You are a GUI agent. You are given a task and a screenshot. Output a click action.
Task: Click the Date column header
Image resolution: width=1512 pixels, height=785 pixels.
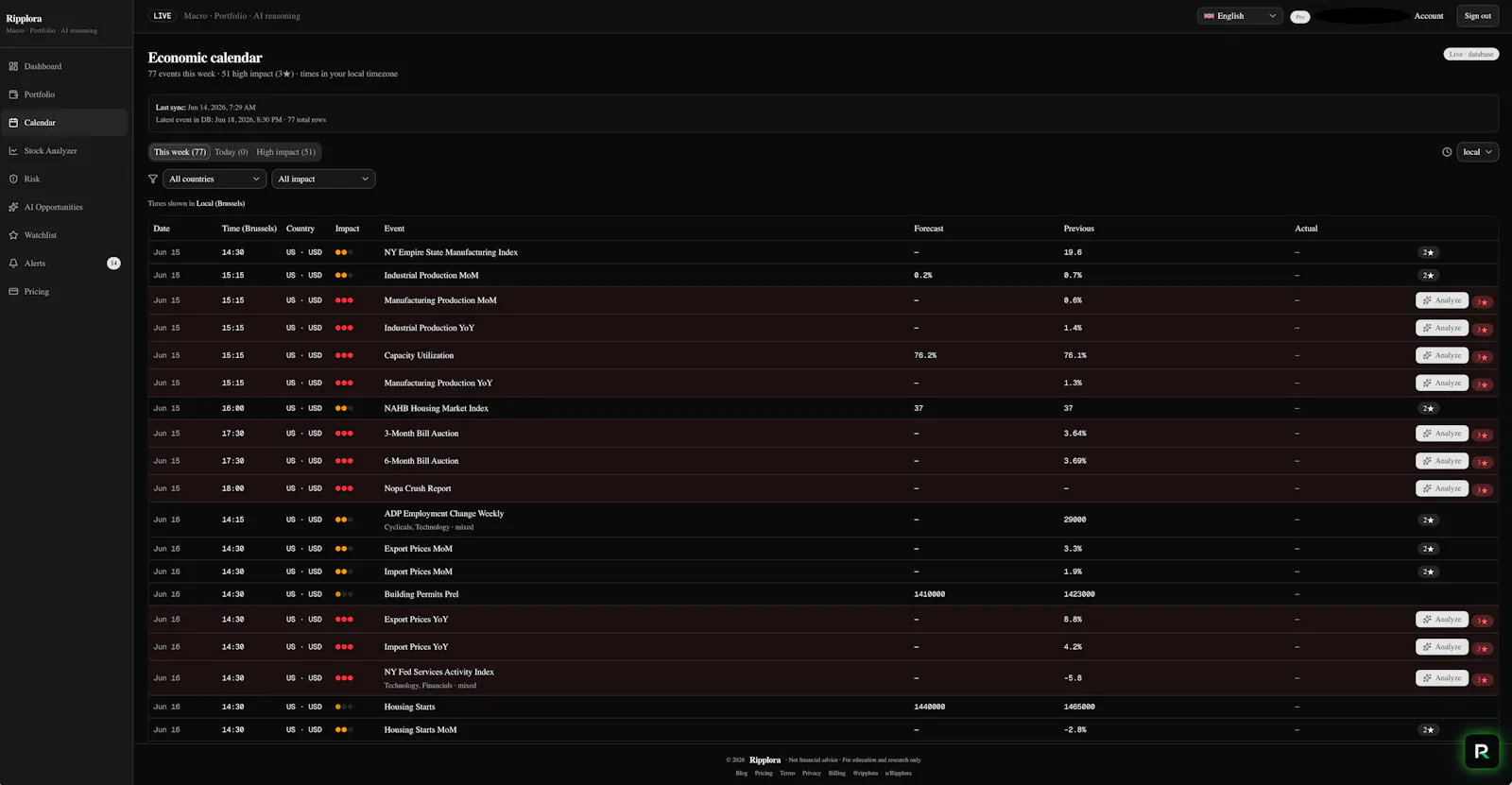(162, 229)
